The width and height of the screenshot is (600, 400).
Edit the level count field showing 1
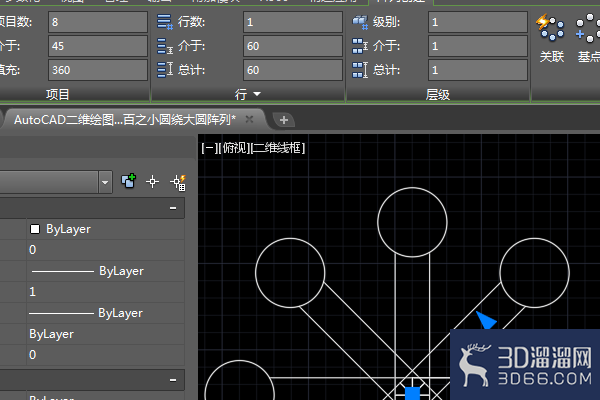(x=478, y=22)
